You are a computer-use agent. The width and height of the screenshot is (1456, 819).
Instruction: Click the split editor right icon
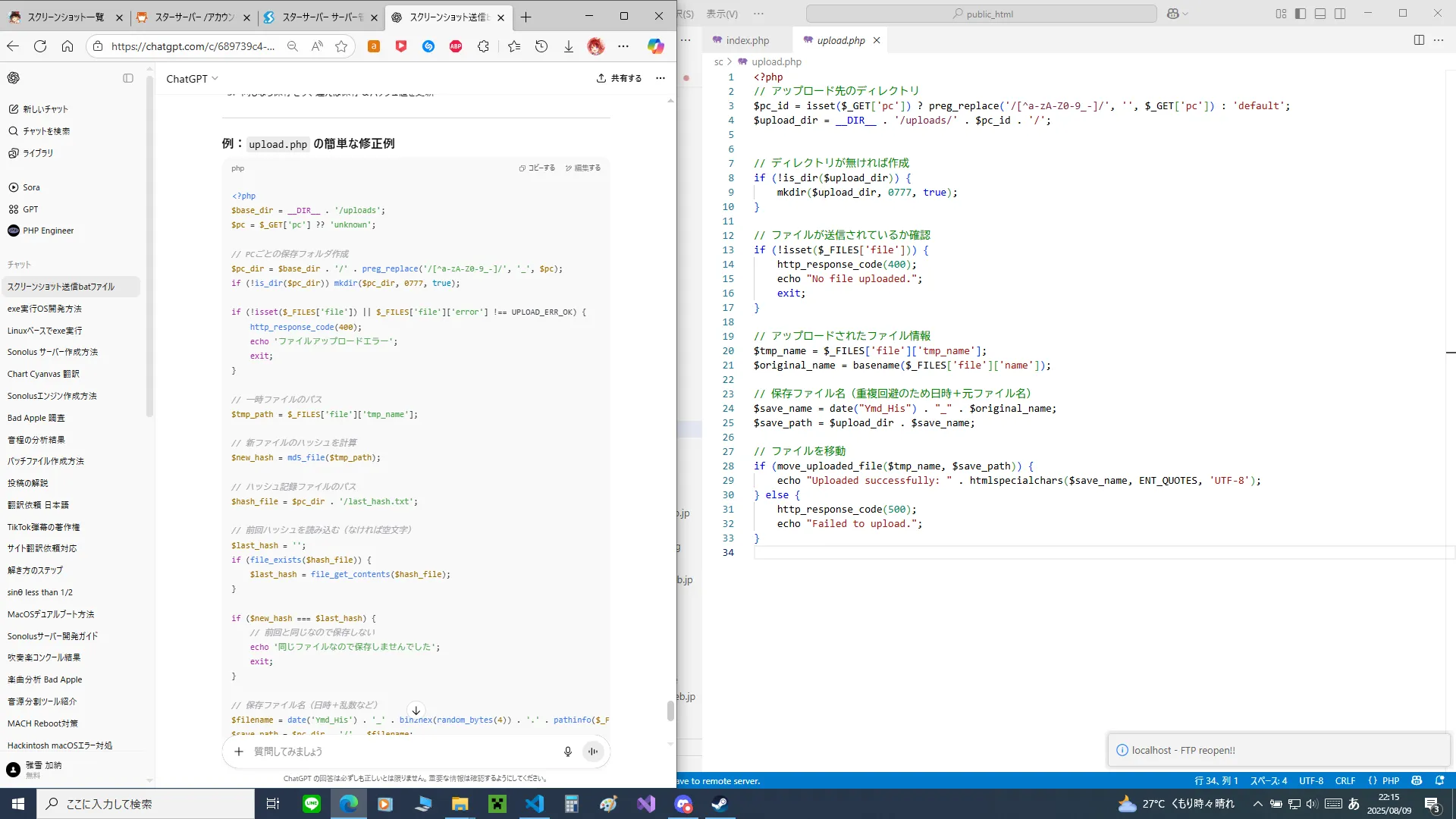tap(1419, 40)
